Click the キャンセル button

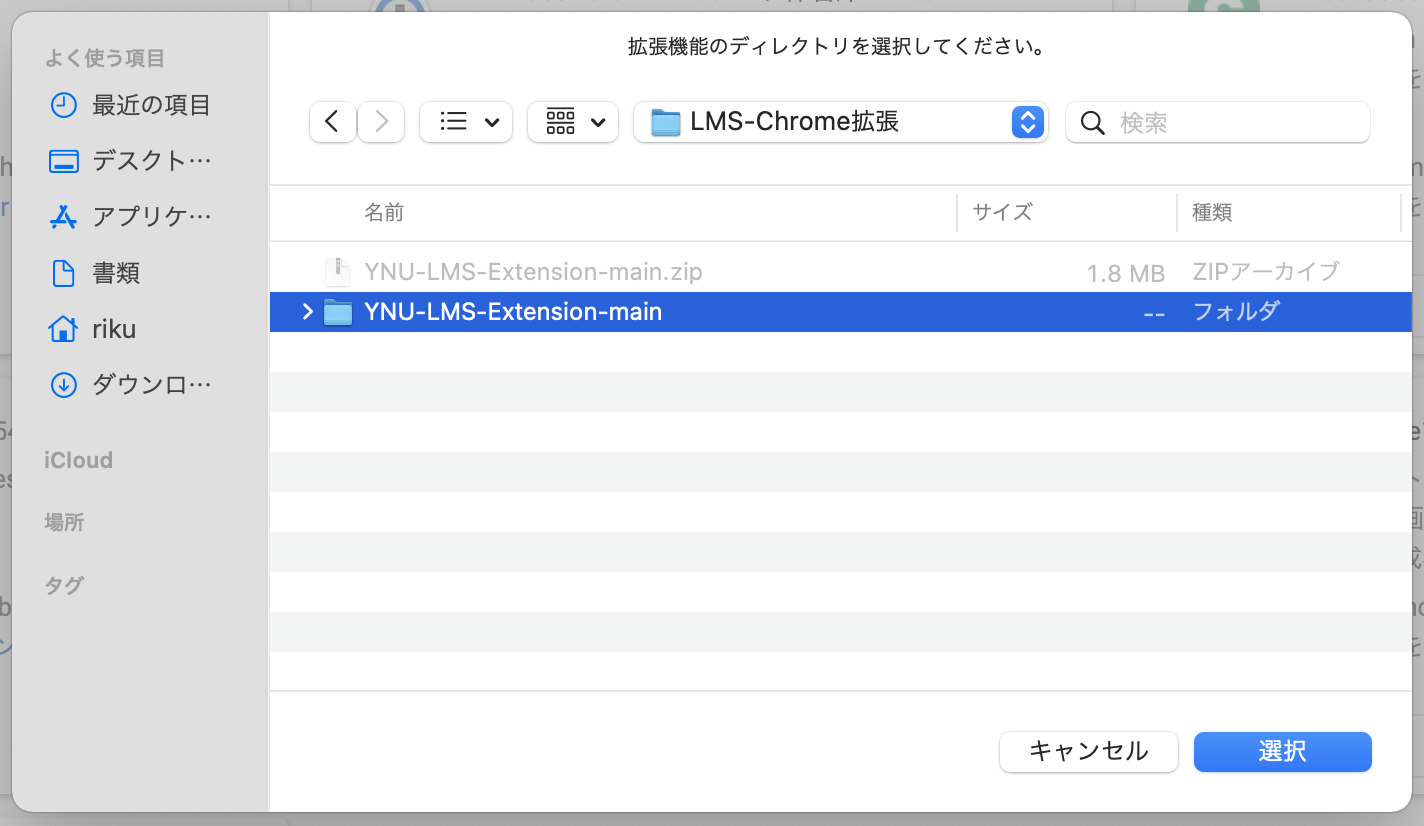point(1089,752)
